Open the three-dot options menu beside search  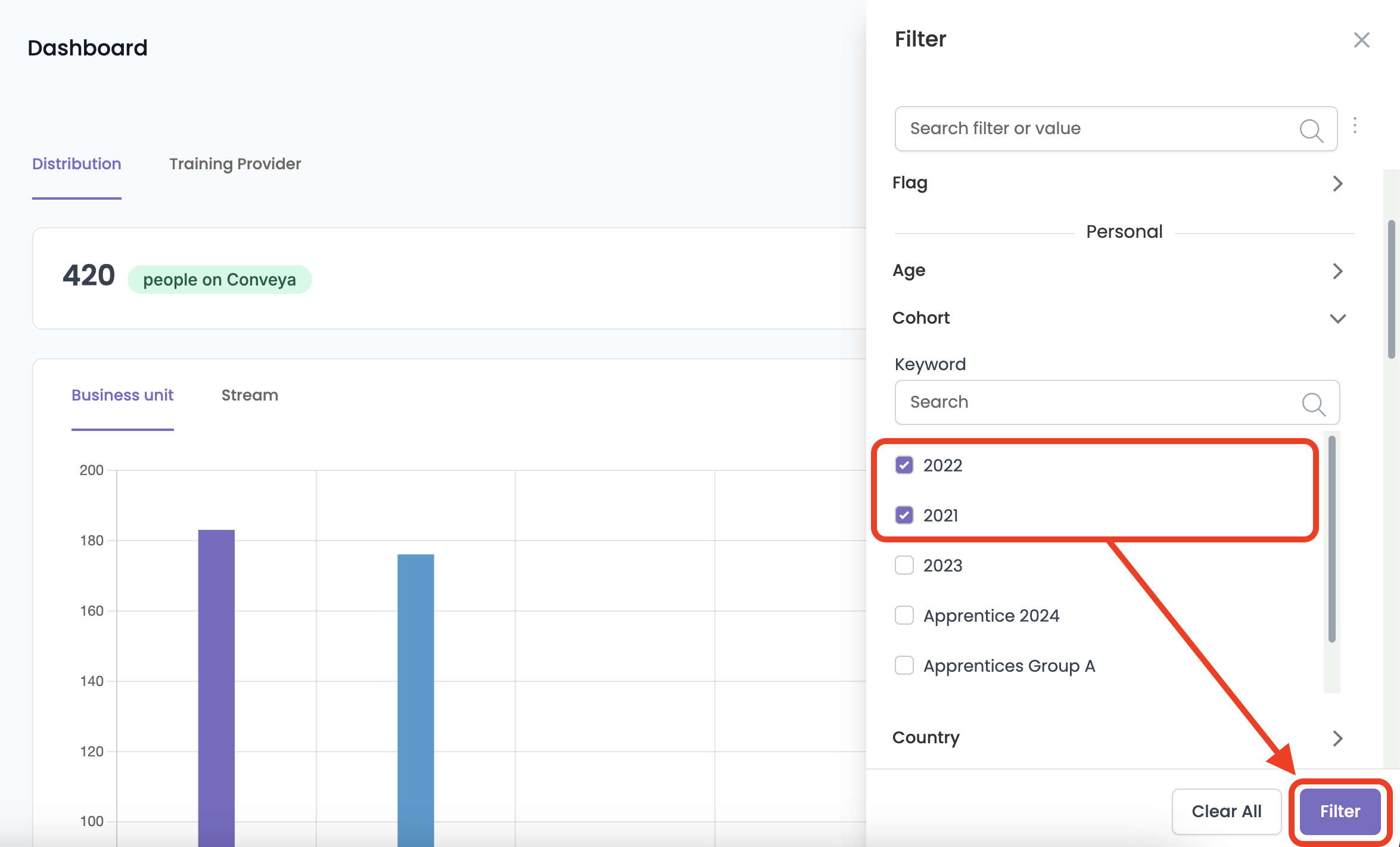[1355, 125]
